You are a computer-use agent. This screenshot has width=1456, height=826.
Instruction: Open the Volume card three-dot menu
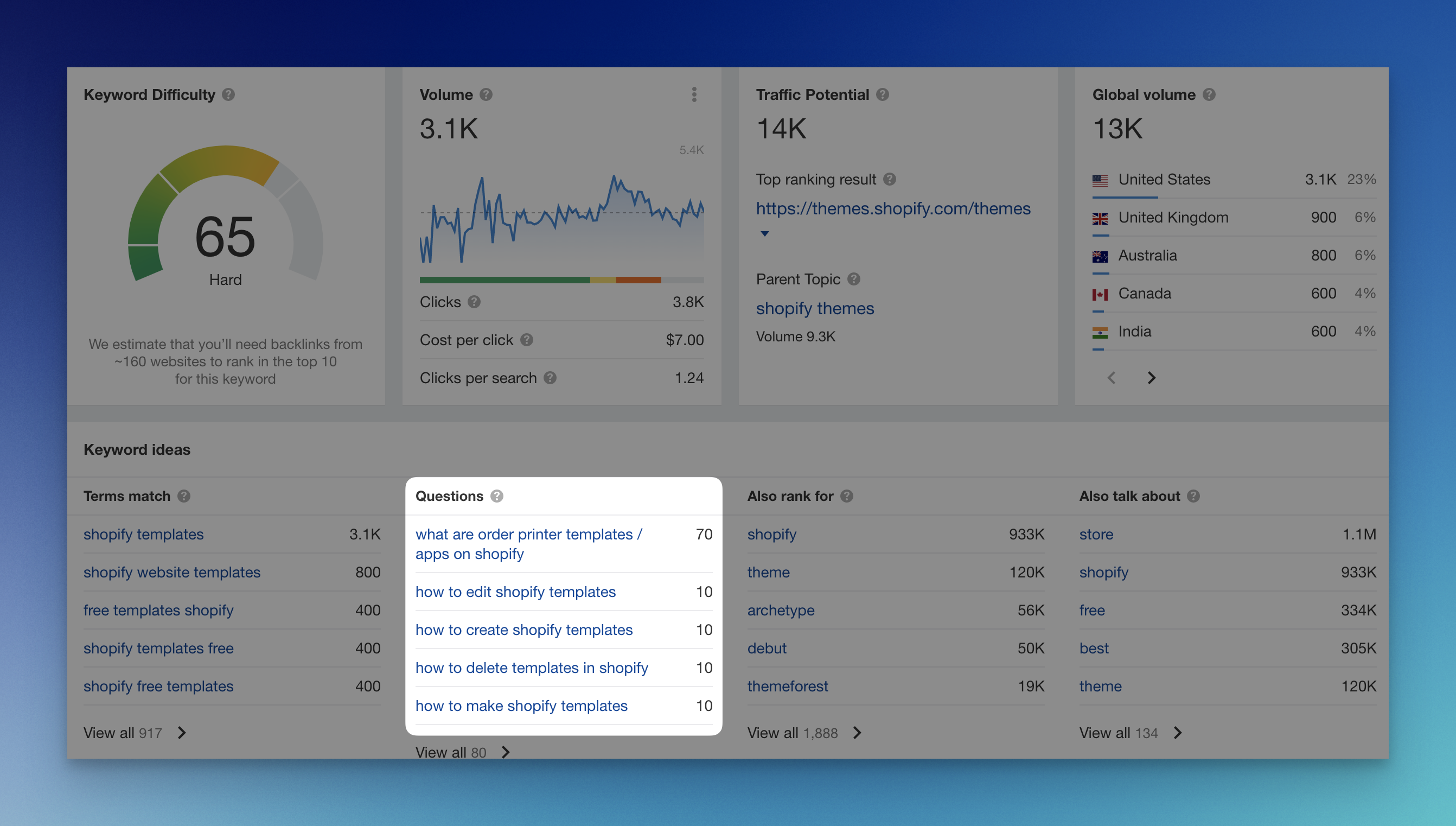(x=694, y=95)
